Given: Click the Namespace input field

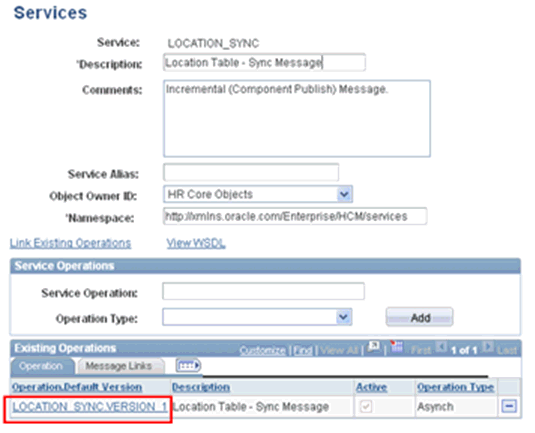Looking at the screenshot, I should (295, 216).
